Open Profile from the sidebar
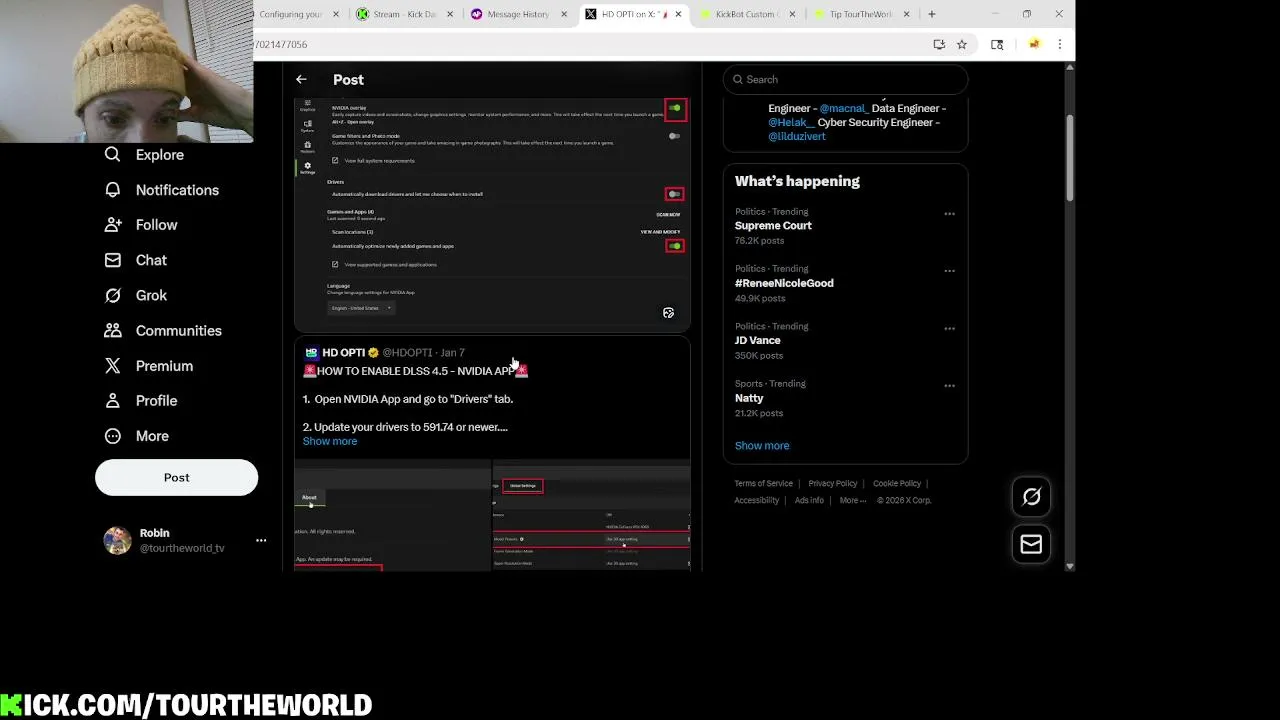This screenshot has width=1280, height=720. pyautogui.click(x=141, y=401)
